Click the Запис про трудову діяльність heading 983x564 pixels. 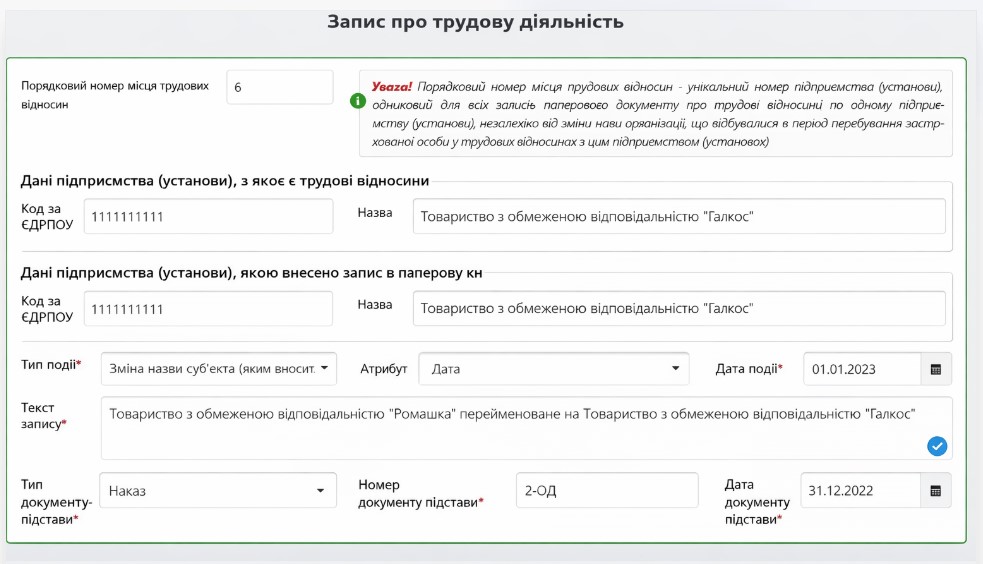[x=475, y=22]
